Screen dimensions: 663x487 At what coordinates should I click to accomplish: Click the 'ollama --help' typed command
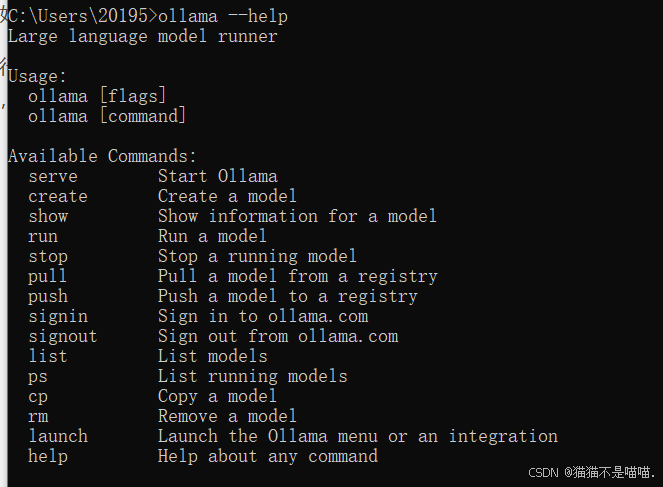tap(223, 16)
